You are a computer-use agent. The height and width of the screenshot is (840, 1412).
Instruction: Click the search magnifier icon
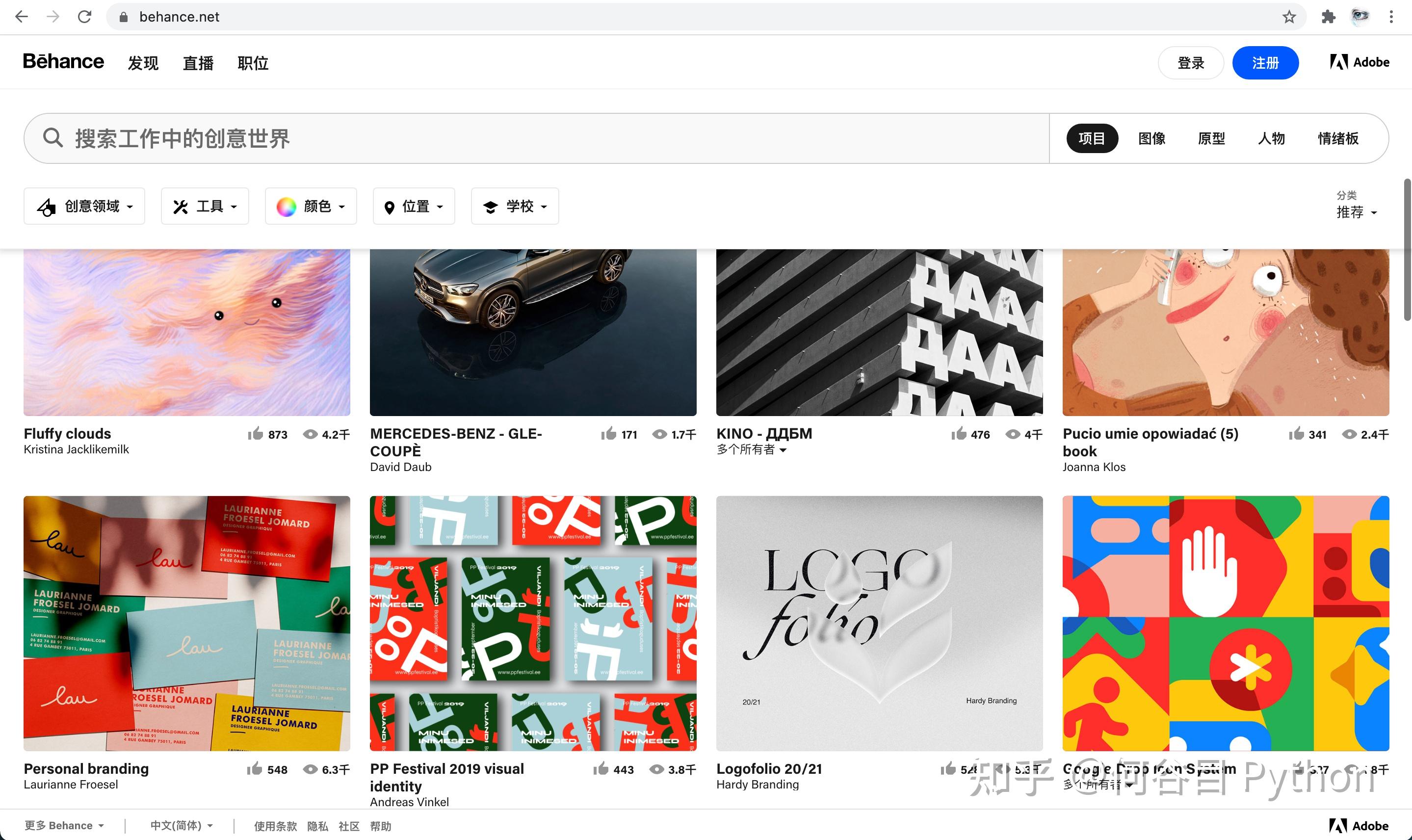point(52,138)
